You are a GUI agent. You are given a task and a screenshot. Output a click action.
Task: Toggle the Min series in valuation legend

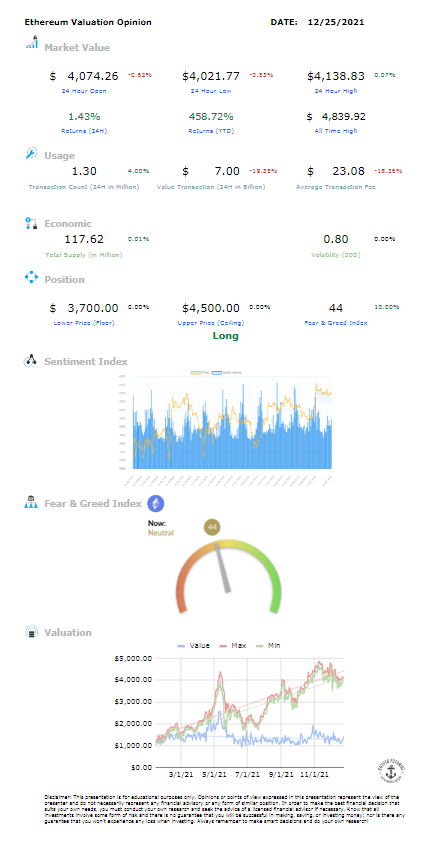[x=270, y=645]
